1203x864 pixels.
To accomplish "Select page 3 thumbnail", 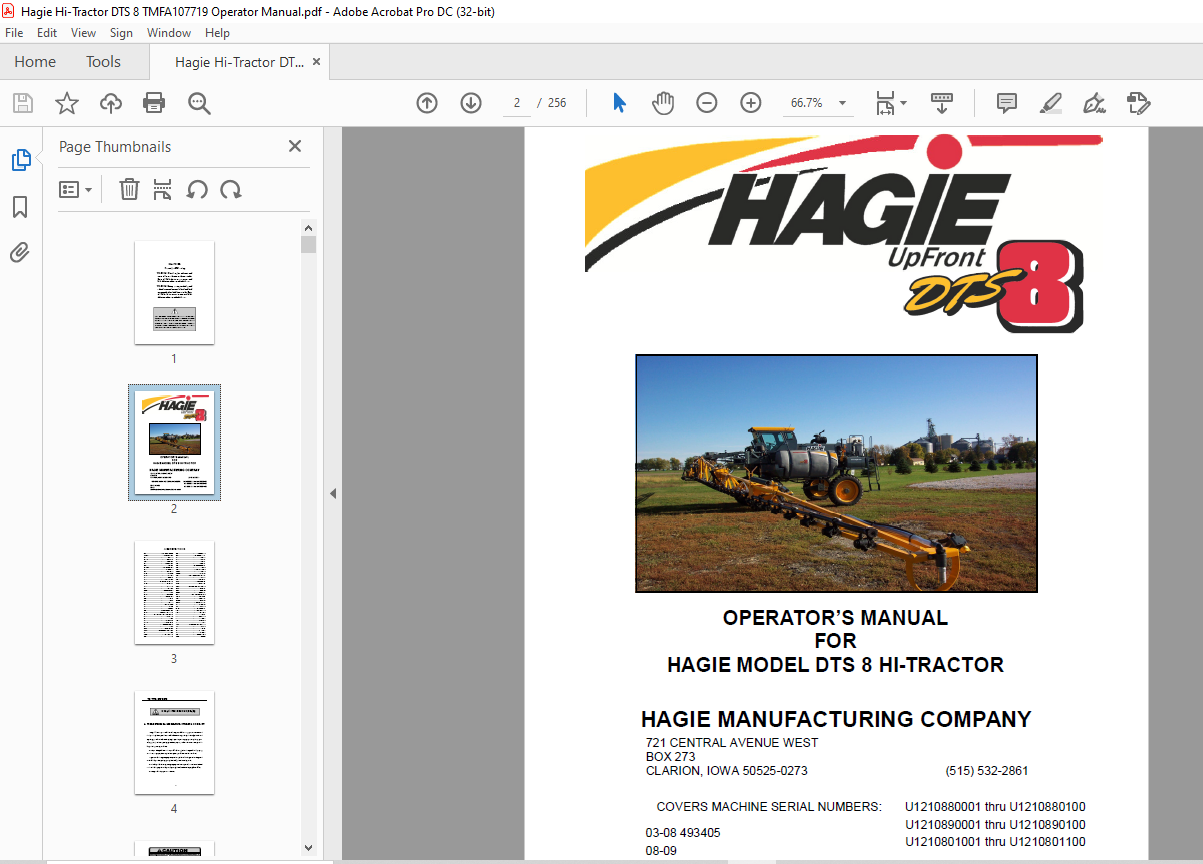I will (174, 592).
